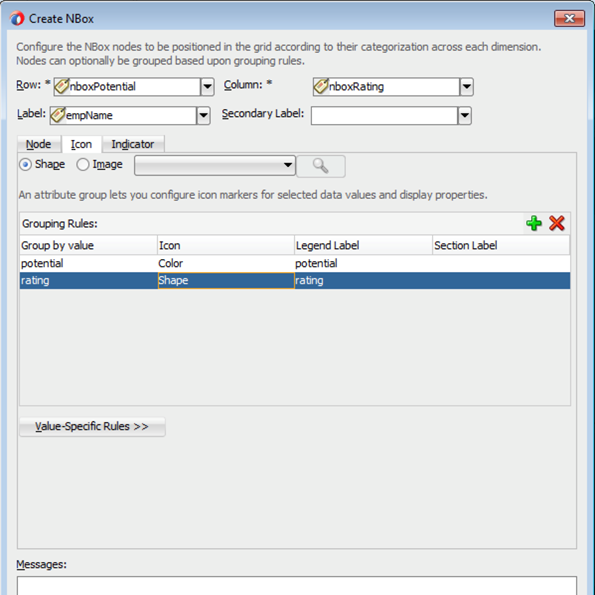Screen dimensions: 595x595
Task: Click the red X delete grouping rule icon
Action: pos(556,223)
